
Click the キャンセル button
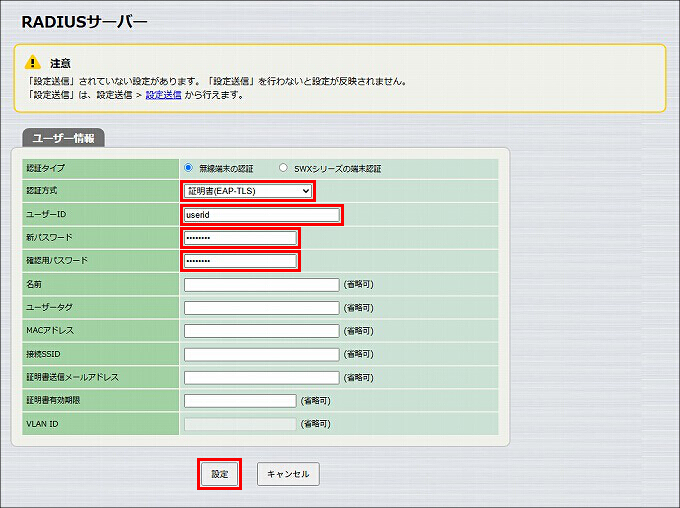tap(288, 474)
